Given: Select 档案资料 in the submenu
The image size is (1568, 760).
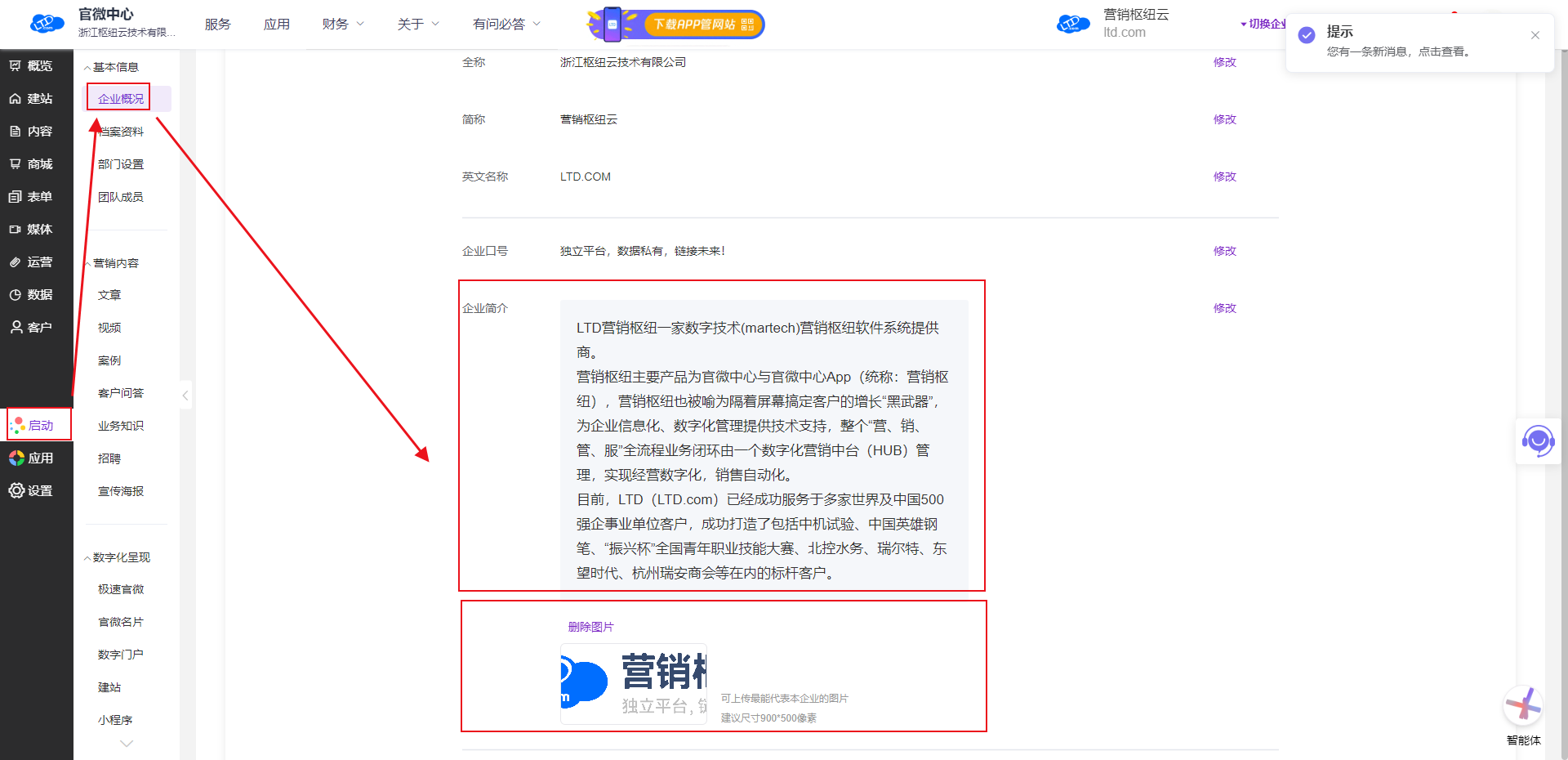Looking at the screenshot, I should (x=121, y=132).
